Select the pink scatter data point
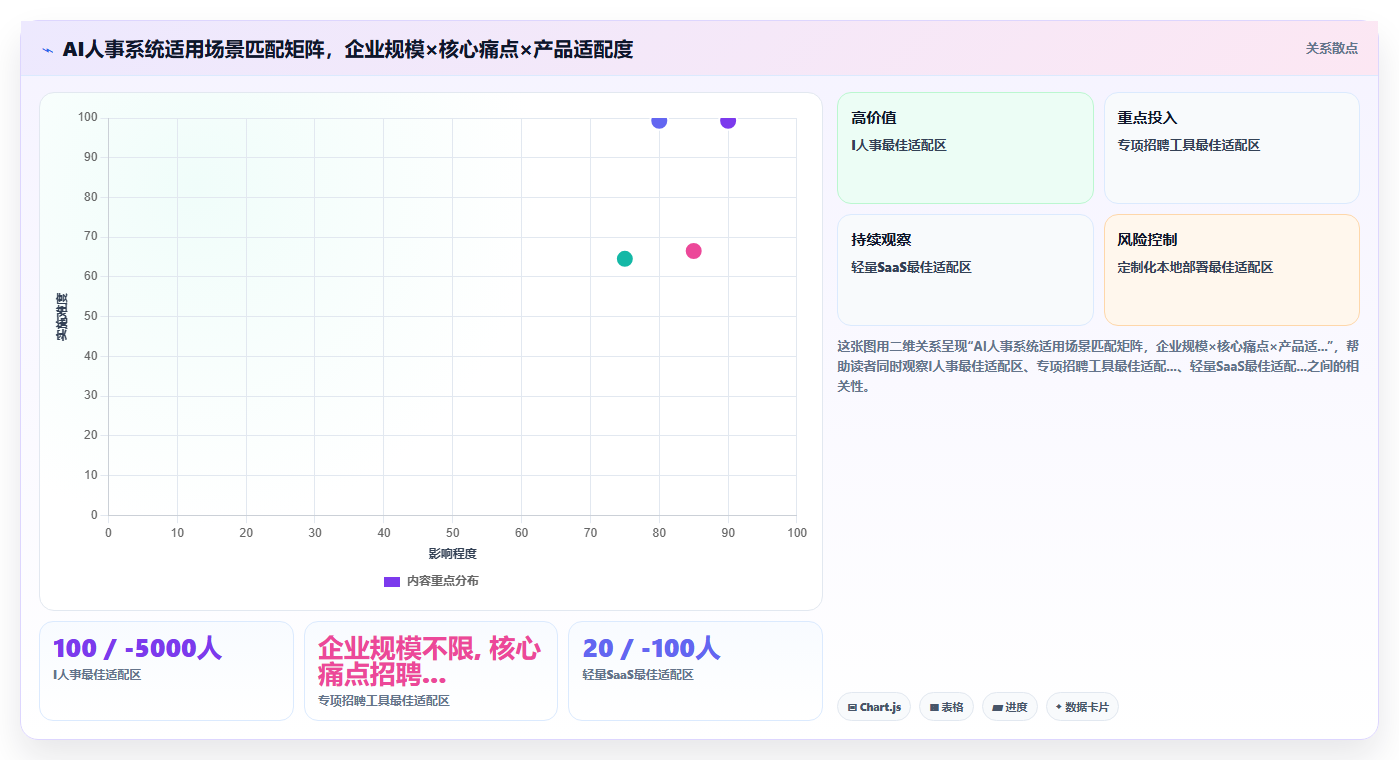1399x760 pixels. tap(693, 251)
